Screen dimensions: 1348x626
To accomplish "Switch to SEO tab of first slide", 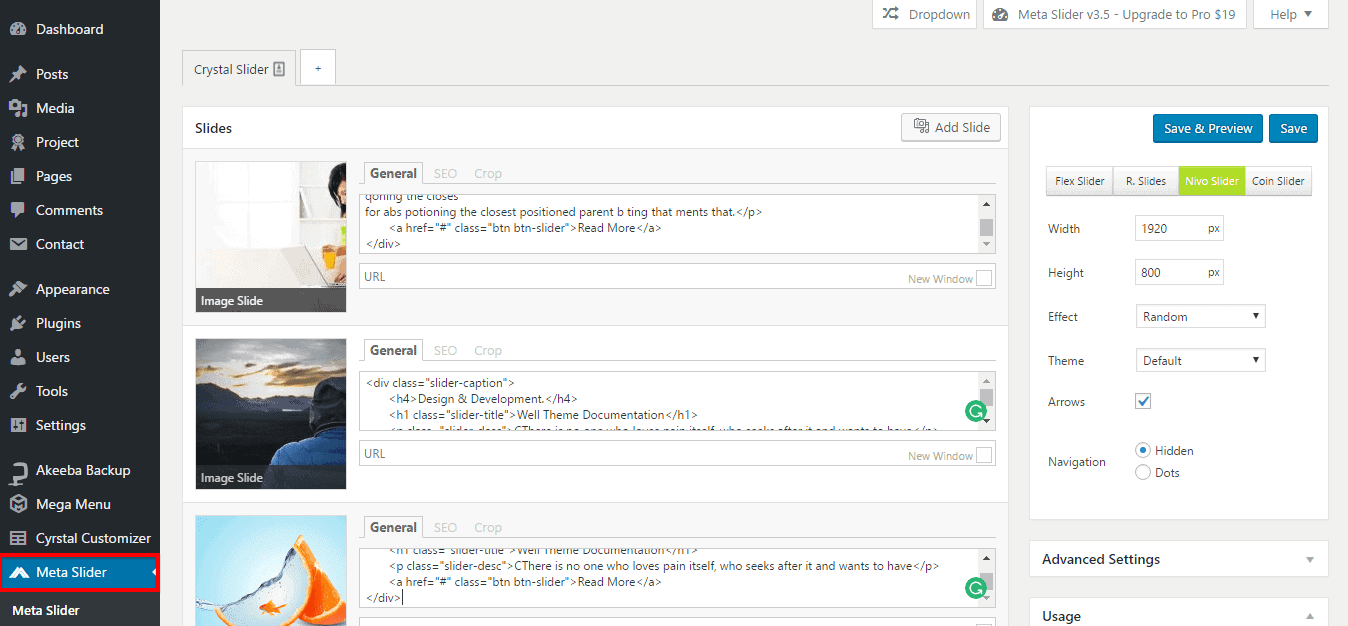I will [x=445, y=173].
